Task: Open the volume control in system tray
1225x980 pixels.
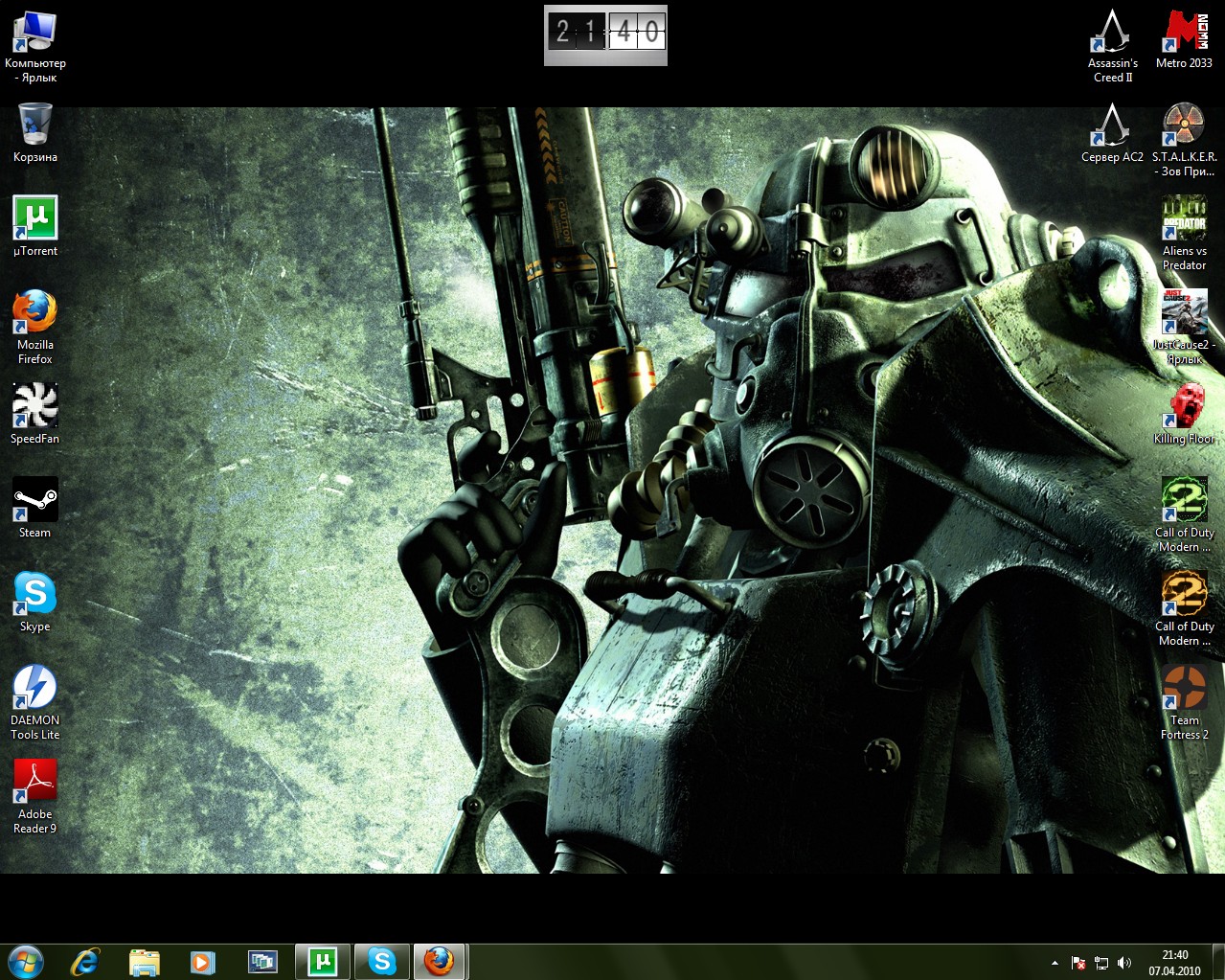Action: pyautogui.click(x=1124, y=963)
